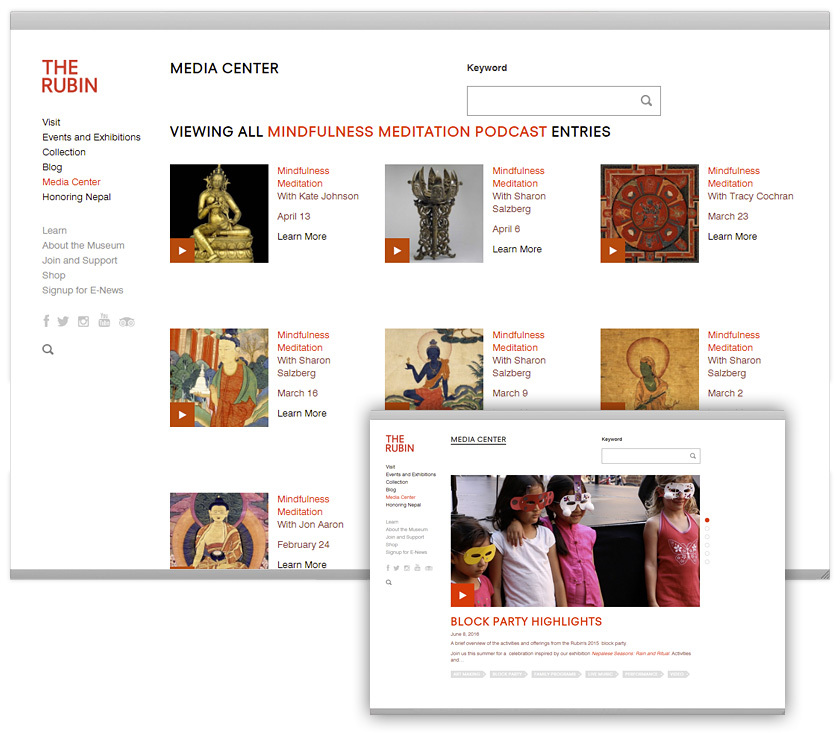Screen dimensions: 840x740
Task: Open the Facebook social icon
Action: point(46,321)
